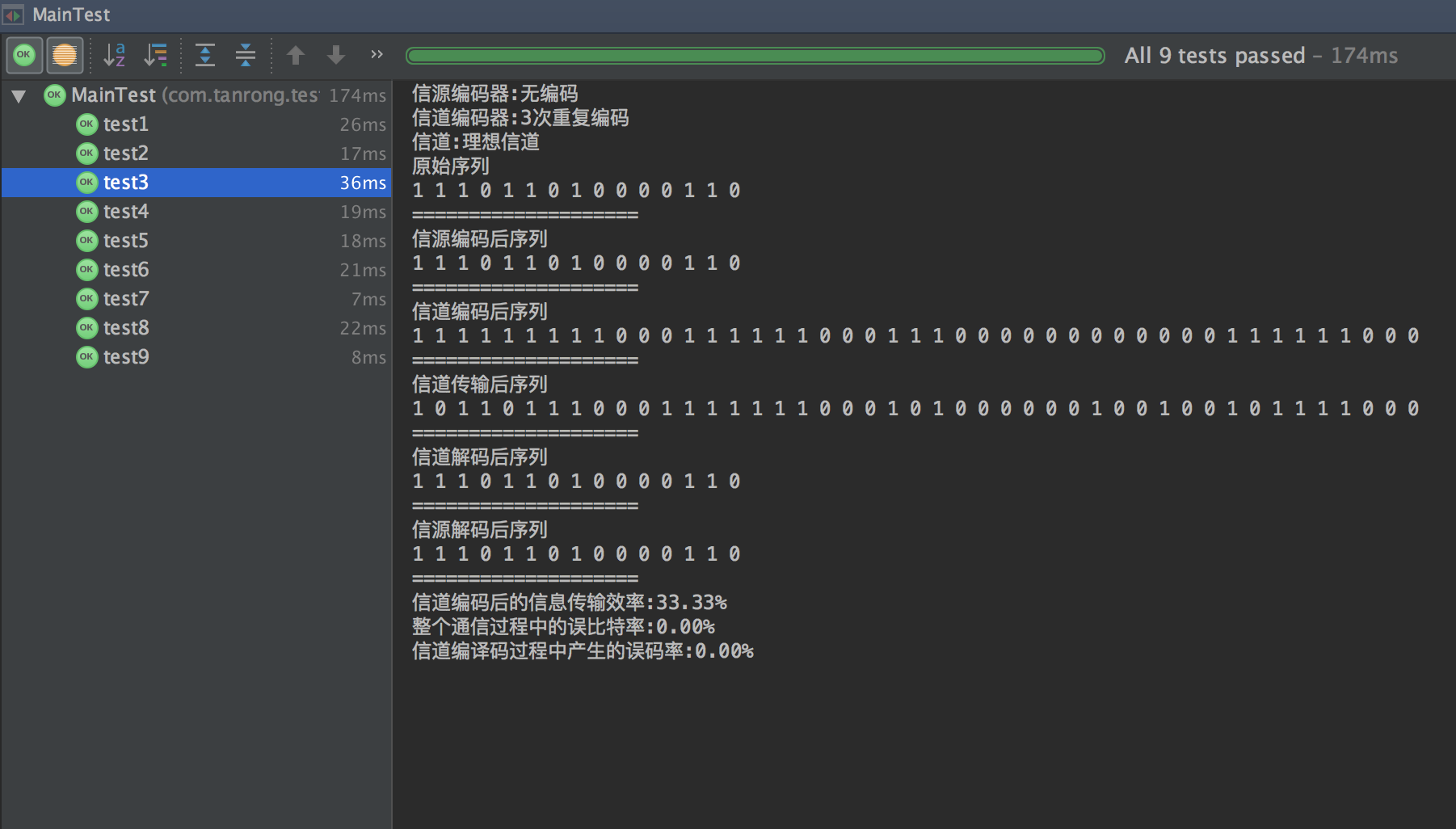Collapse all test nodes
Image resolution: width=1456 pixels, height=829 pixels.
pyautogui.click(x=246, y=55)
